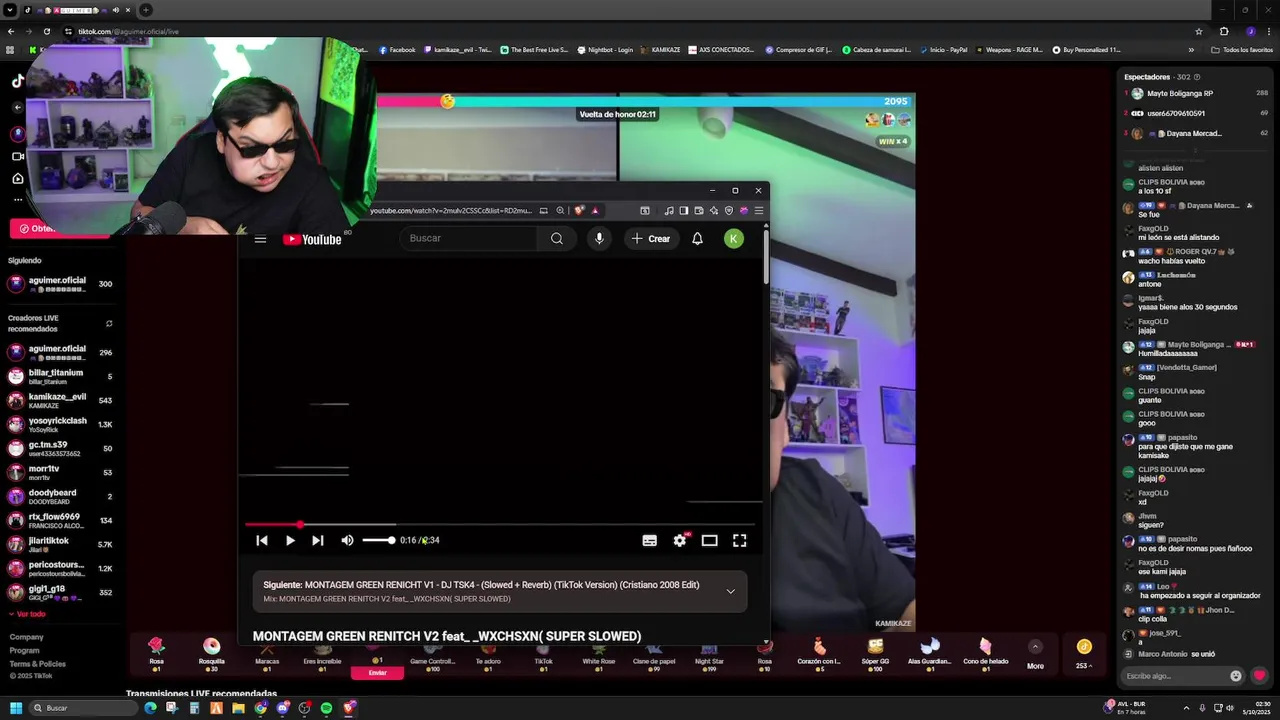This screenshot has width=1280, height=720.
Task: Send the Súper GG gift
Action: (x=875, y=652)
